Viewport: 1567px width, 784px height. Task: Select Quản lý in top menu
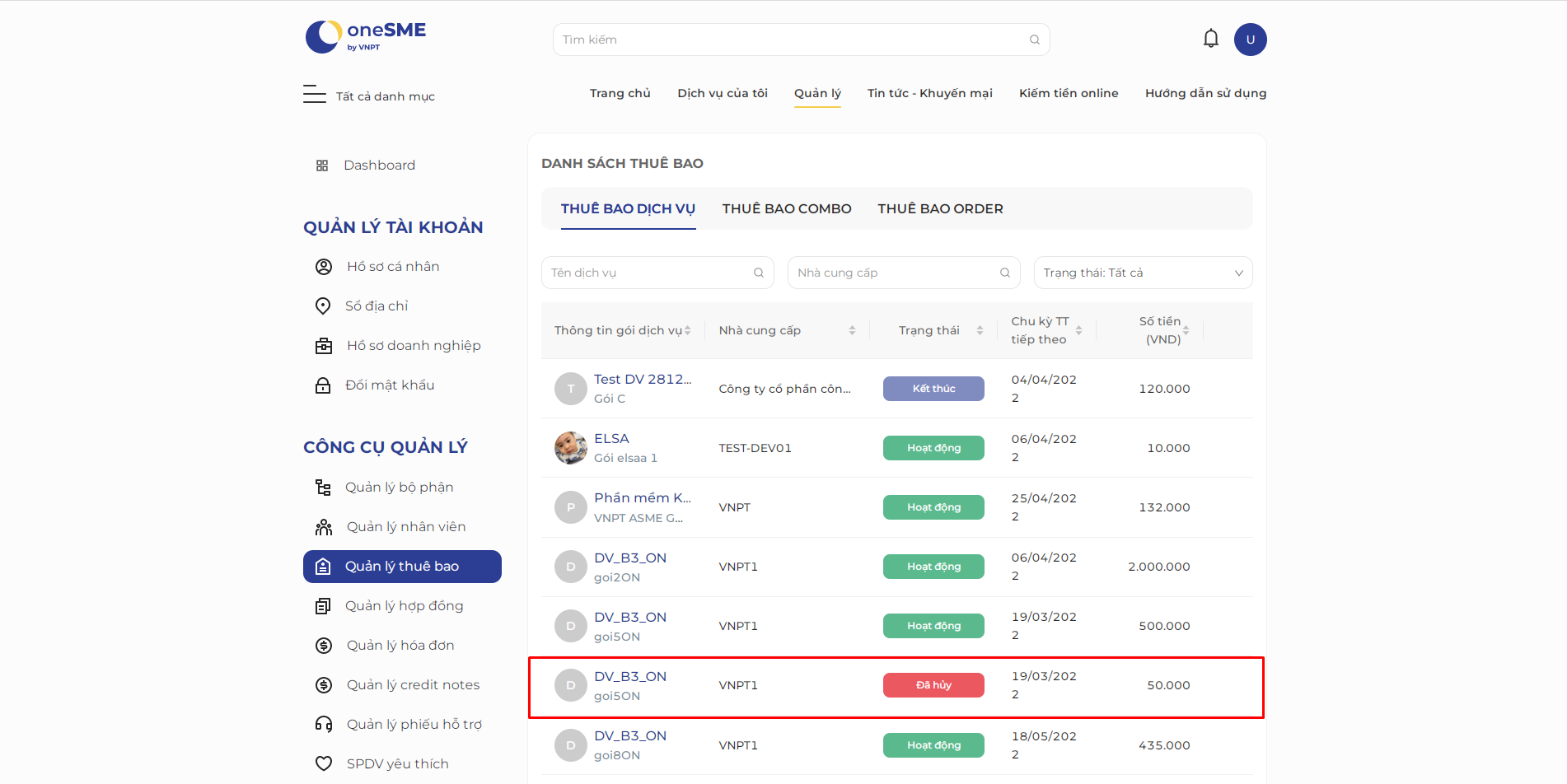(x=817, y=93)
